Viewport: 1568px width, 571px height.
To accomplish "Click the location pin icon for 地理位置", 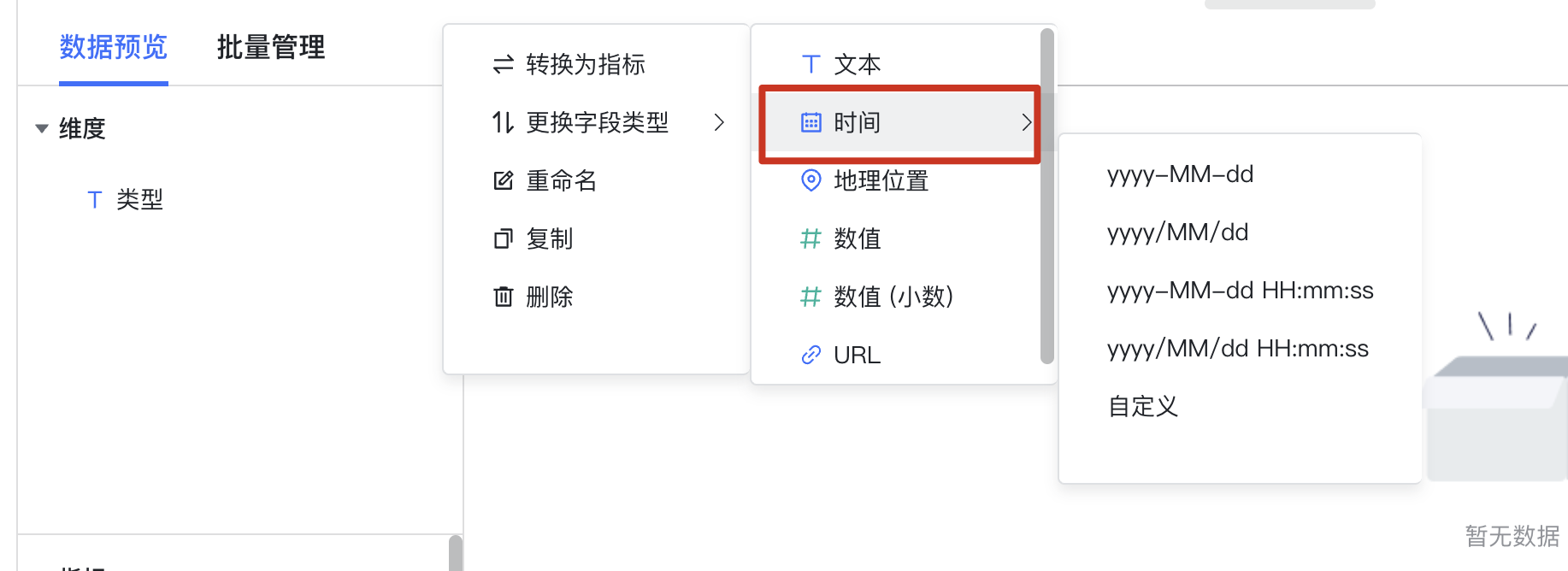I will pos(811,180).
